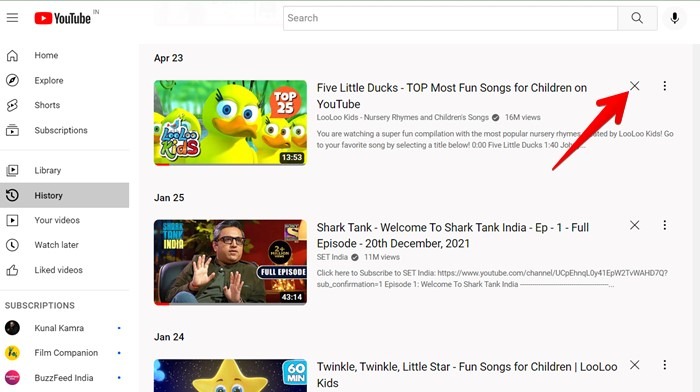Open more options for Shark Tank video

[x=665, y=225]
